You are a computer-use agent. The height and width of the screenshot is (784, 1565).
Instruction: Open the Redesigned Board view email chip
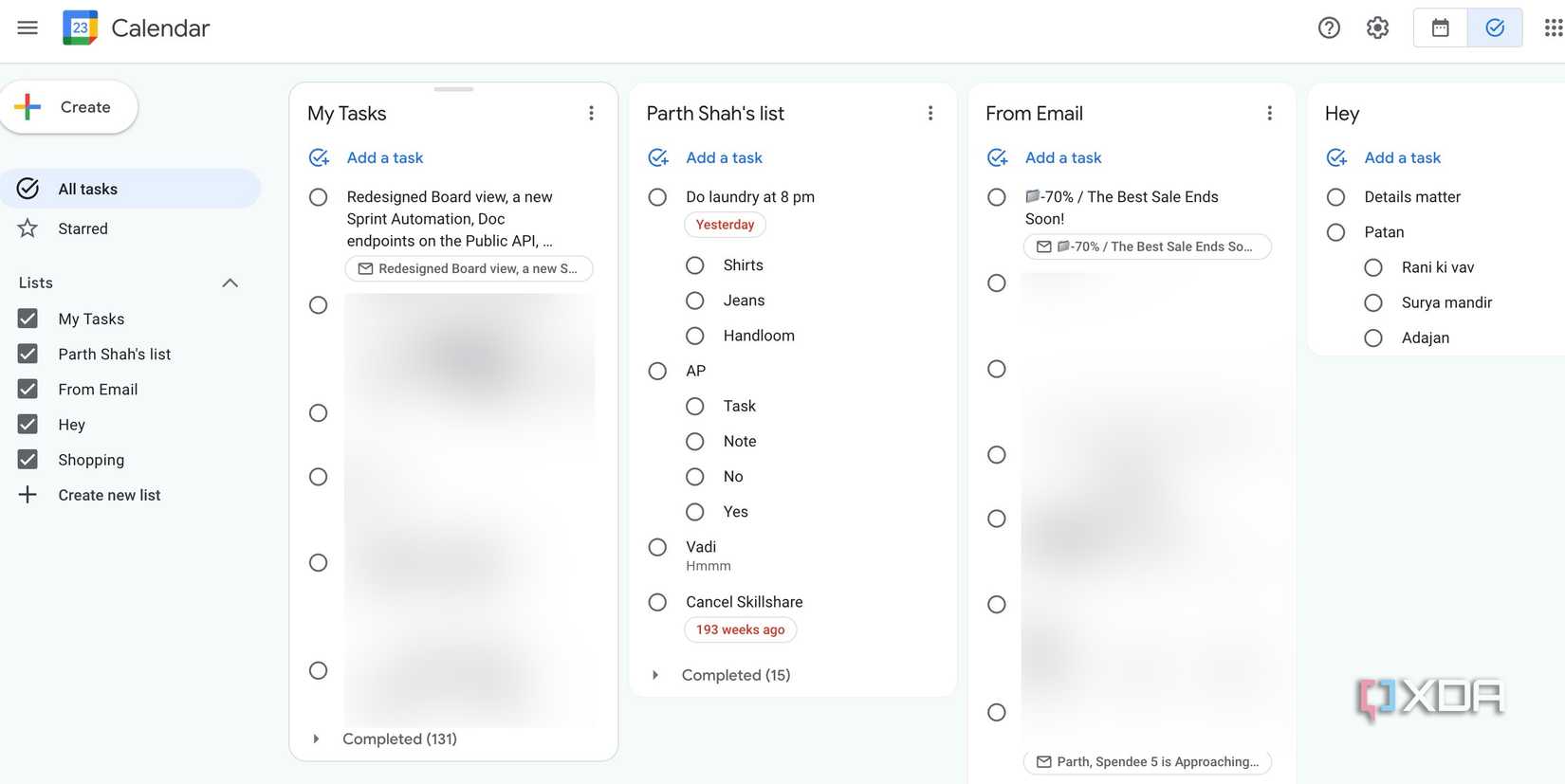coord(469,268)
